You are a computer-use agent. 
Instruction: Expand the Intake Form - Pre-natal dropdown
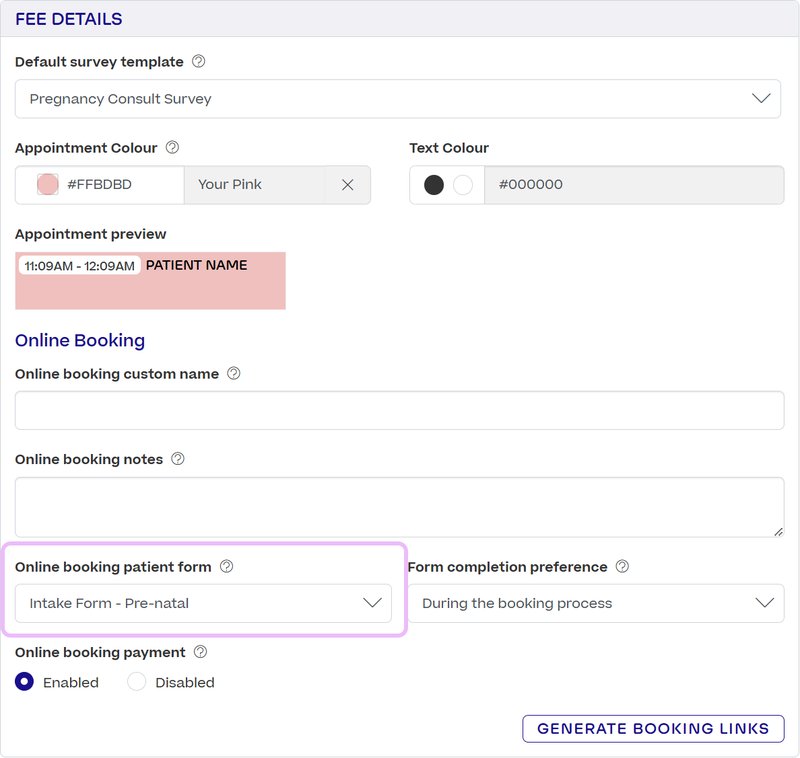click(x=203, y=603)
